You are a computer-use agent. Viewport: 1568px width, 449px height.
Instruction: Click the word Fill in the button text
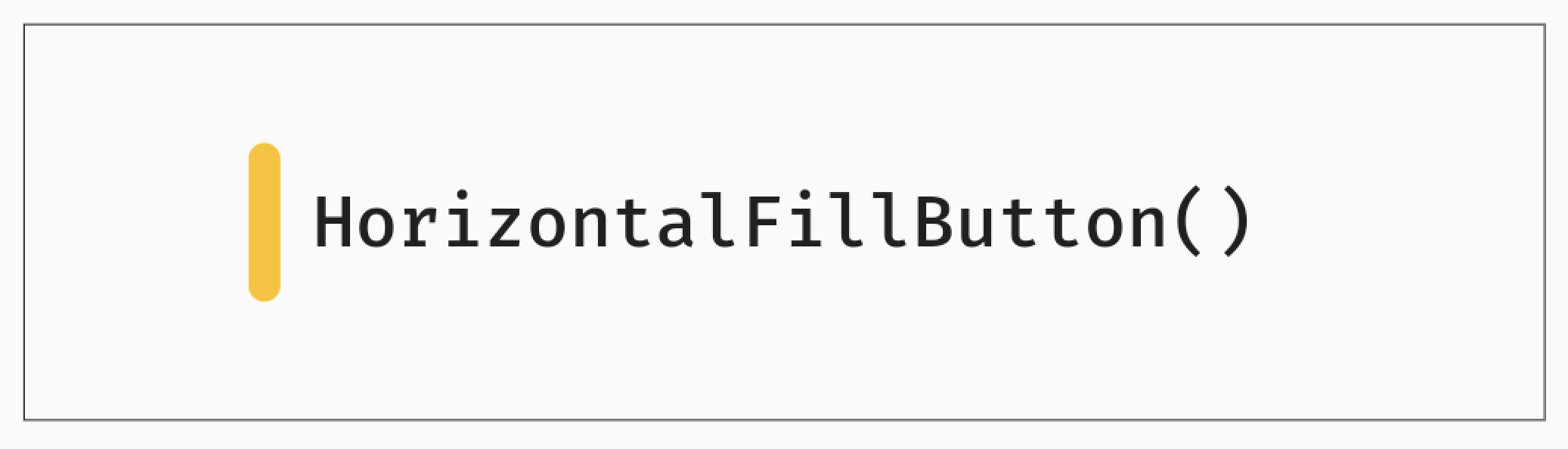(x=826, y=221)
